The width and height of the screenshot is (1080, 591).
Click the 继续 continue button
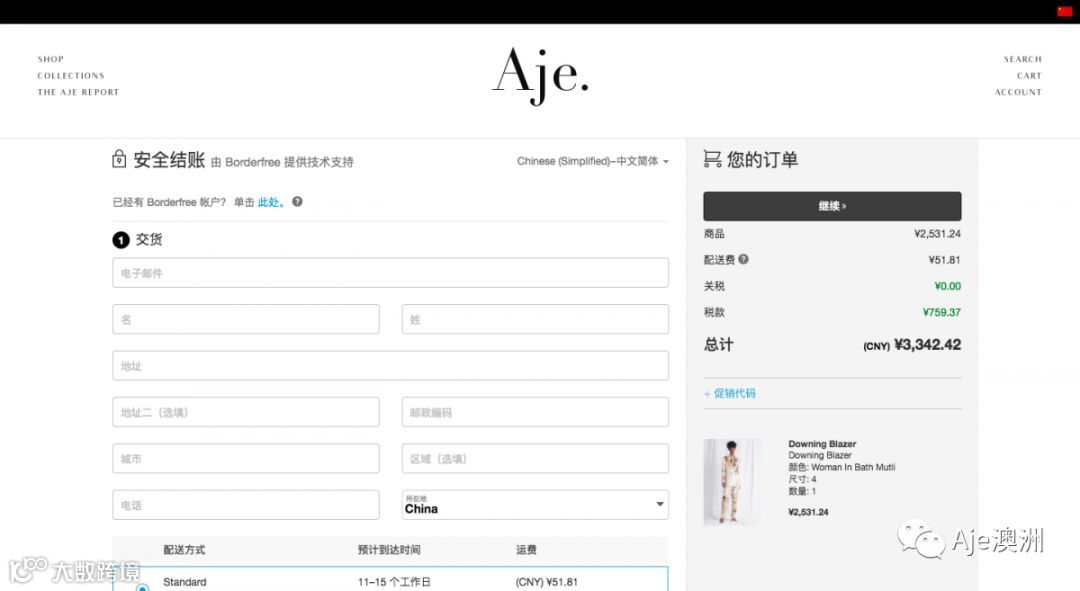(832, 206)
